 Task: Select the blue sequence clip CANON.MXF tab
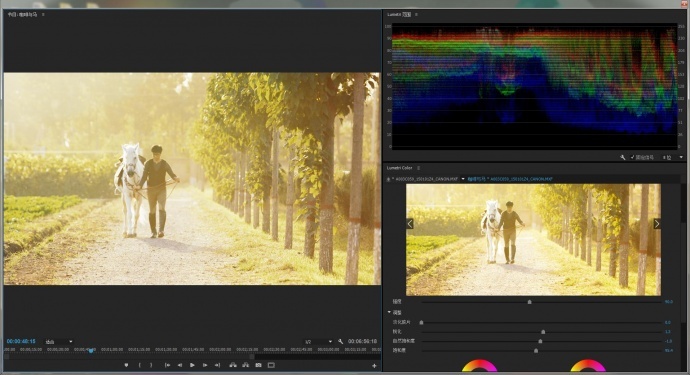point(510,179)
